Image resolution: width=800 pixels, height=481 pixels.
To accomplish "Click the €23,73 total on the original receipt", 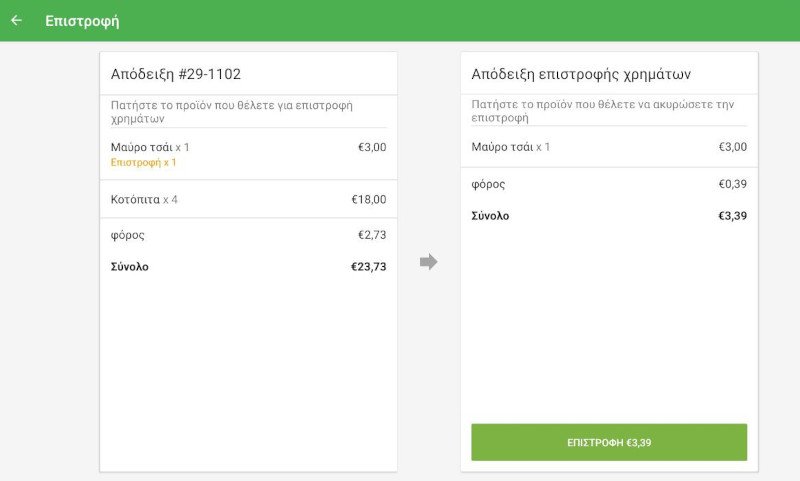I will [368, 267].
